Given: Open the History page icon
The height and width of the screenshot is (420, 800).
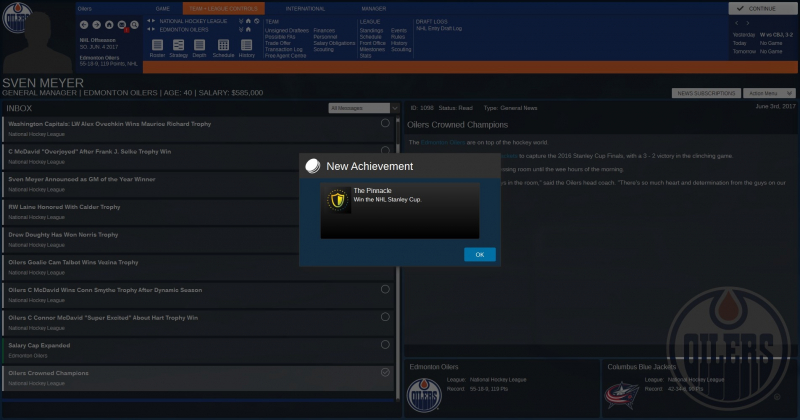Looking at the screenshot, I should tap(246, 45).
